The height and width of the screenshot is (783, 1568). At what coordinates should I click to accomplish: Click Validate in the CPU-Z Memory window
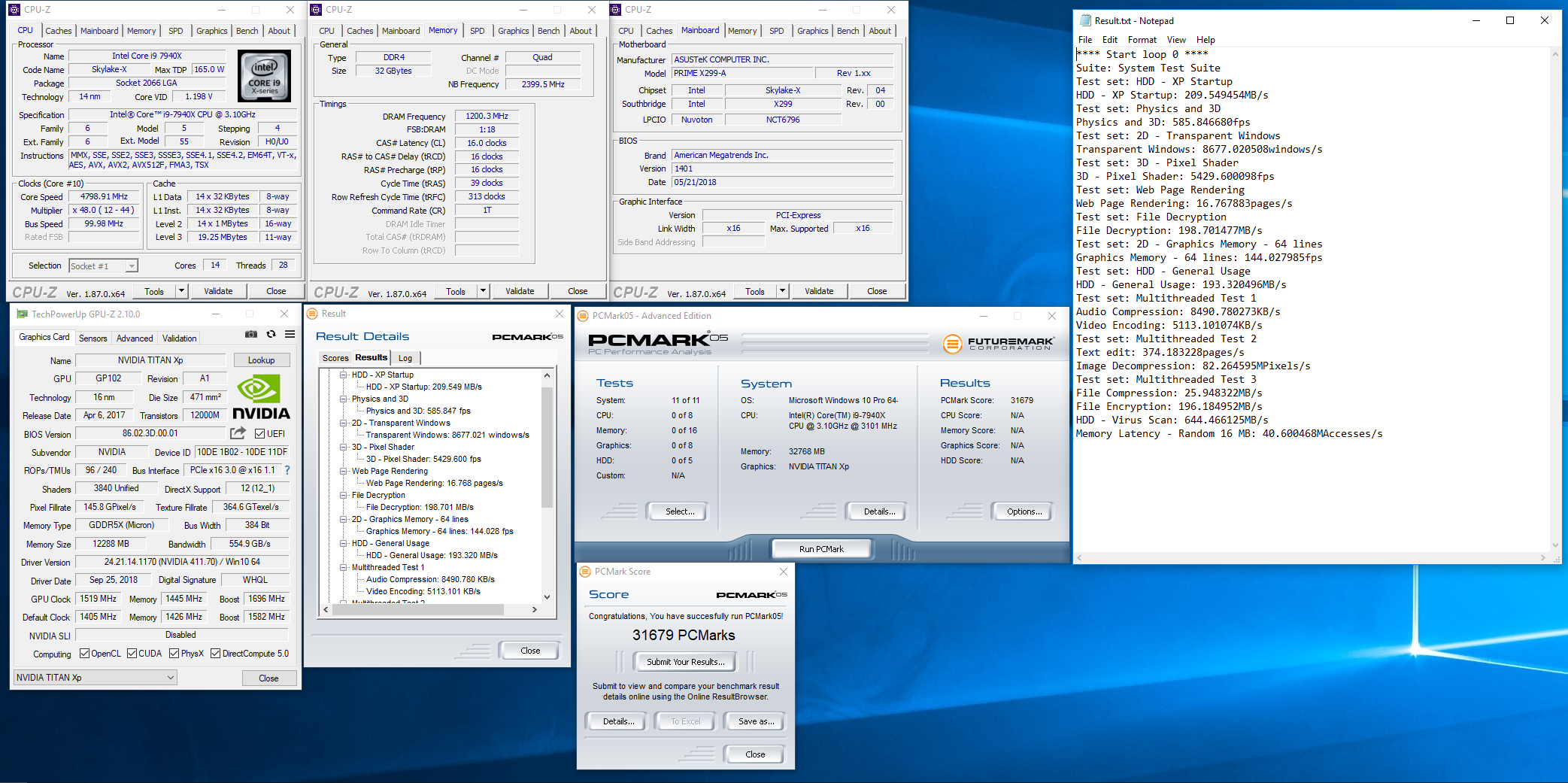pyautogui.click(x=520, y=291)
